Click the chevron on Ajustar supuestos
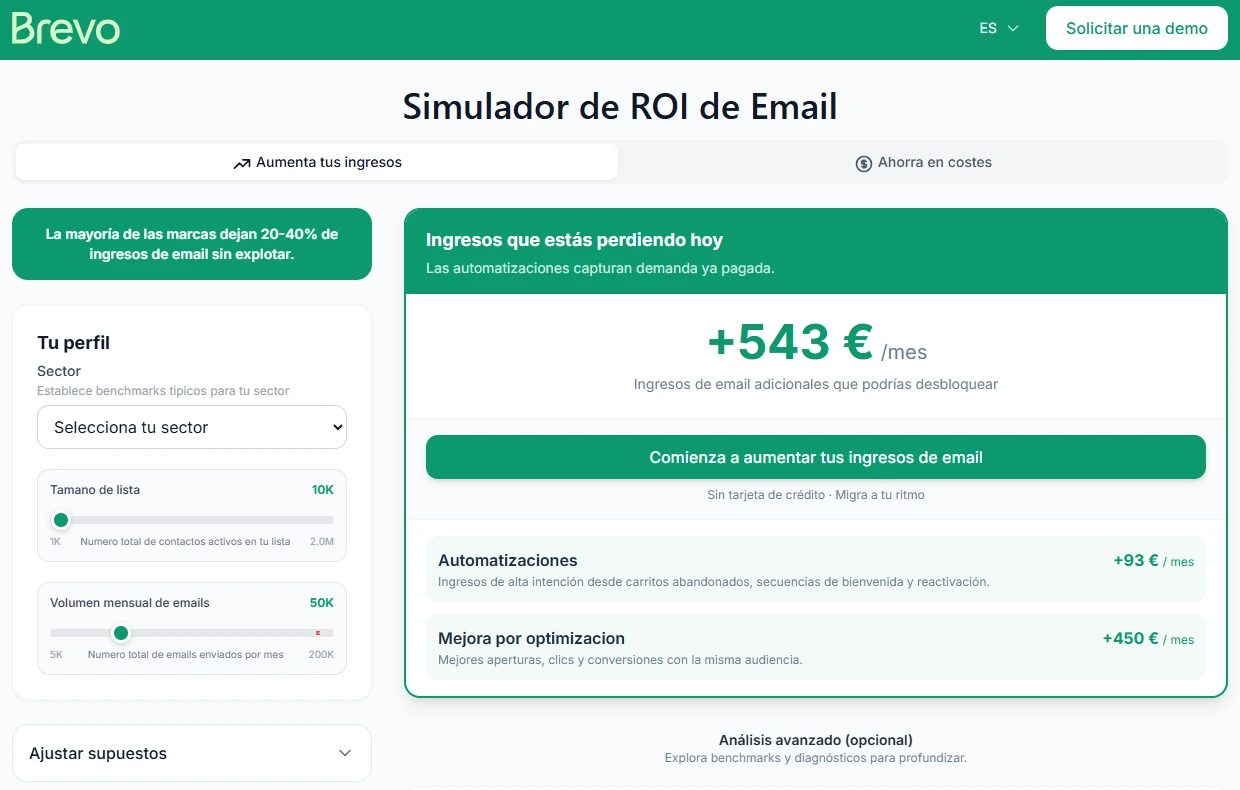Viewport: 1240px width, 790px height. 345,753
